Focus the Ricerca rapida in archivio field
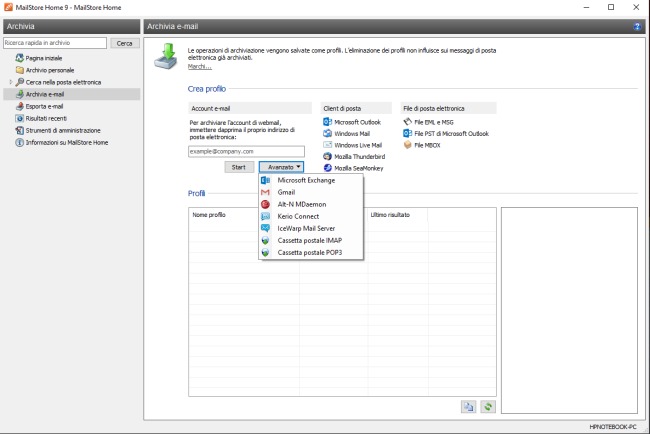The width and height of the screenshot is (650, 434). 55,43
